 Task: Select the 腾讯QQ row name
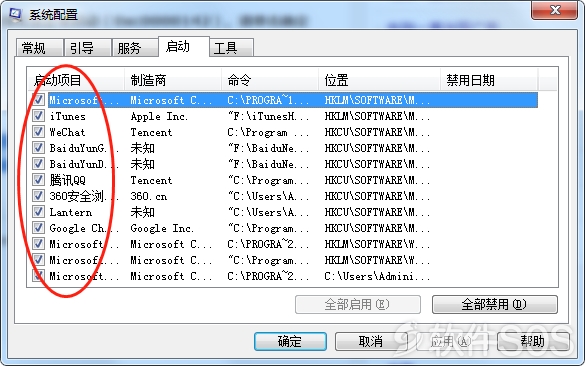[x=68, y=180]
